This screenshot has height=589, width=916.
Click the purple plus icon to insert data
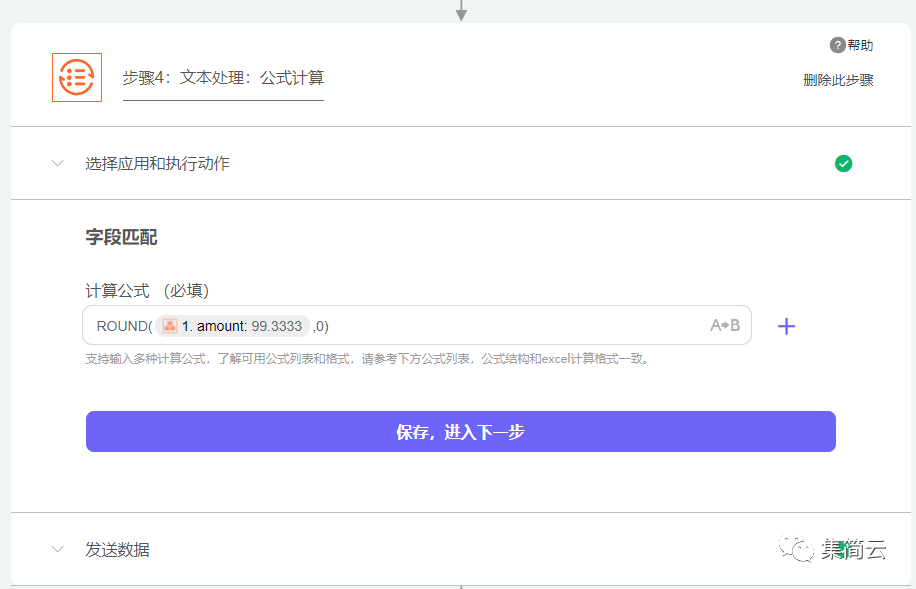point(786,326)
